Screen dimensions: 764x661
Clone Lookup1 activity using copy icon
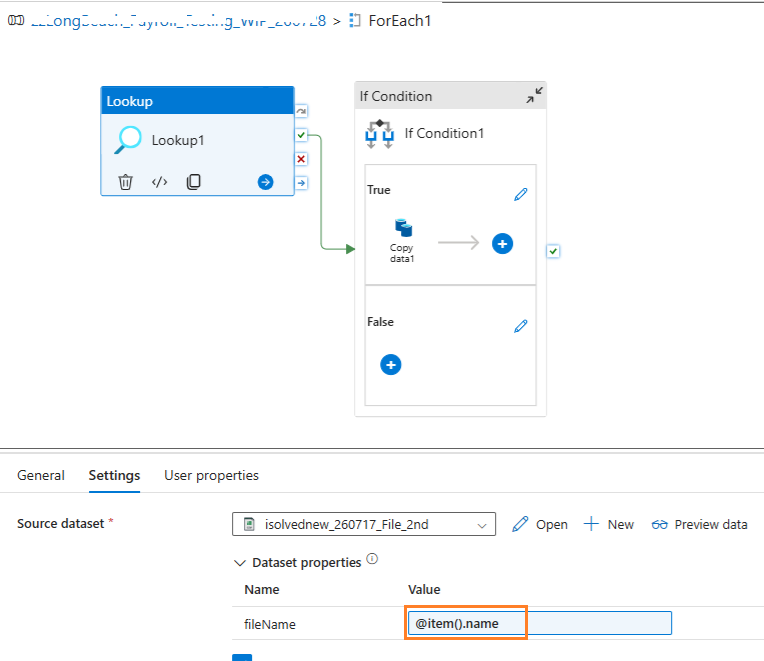tap(193, 182)
